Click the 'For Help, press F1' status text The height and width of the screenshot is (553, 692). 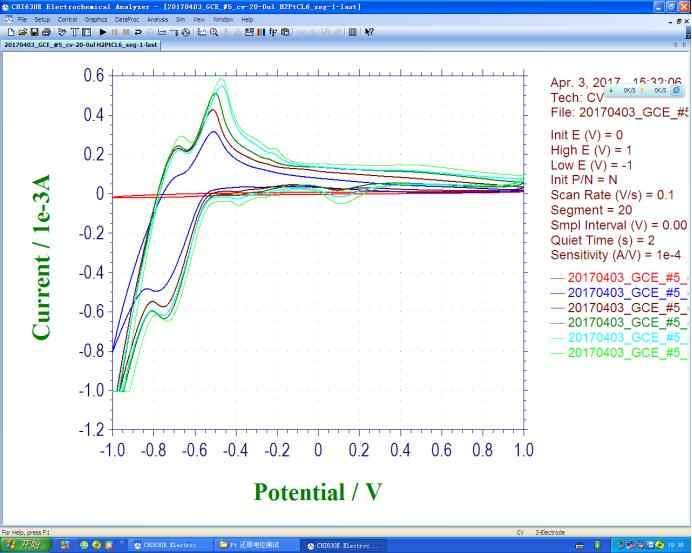point(26,532)
